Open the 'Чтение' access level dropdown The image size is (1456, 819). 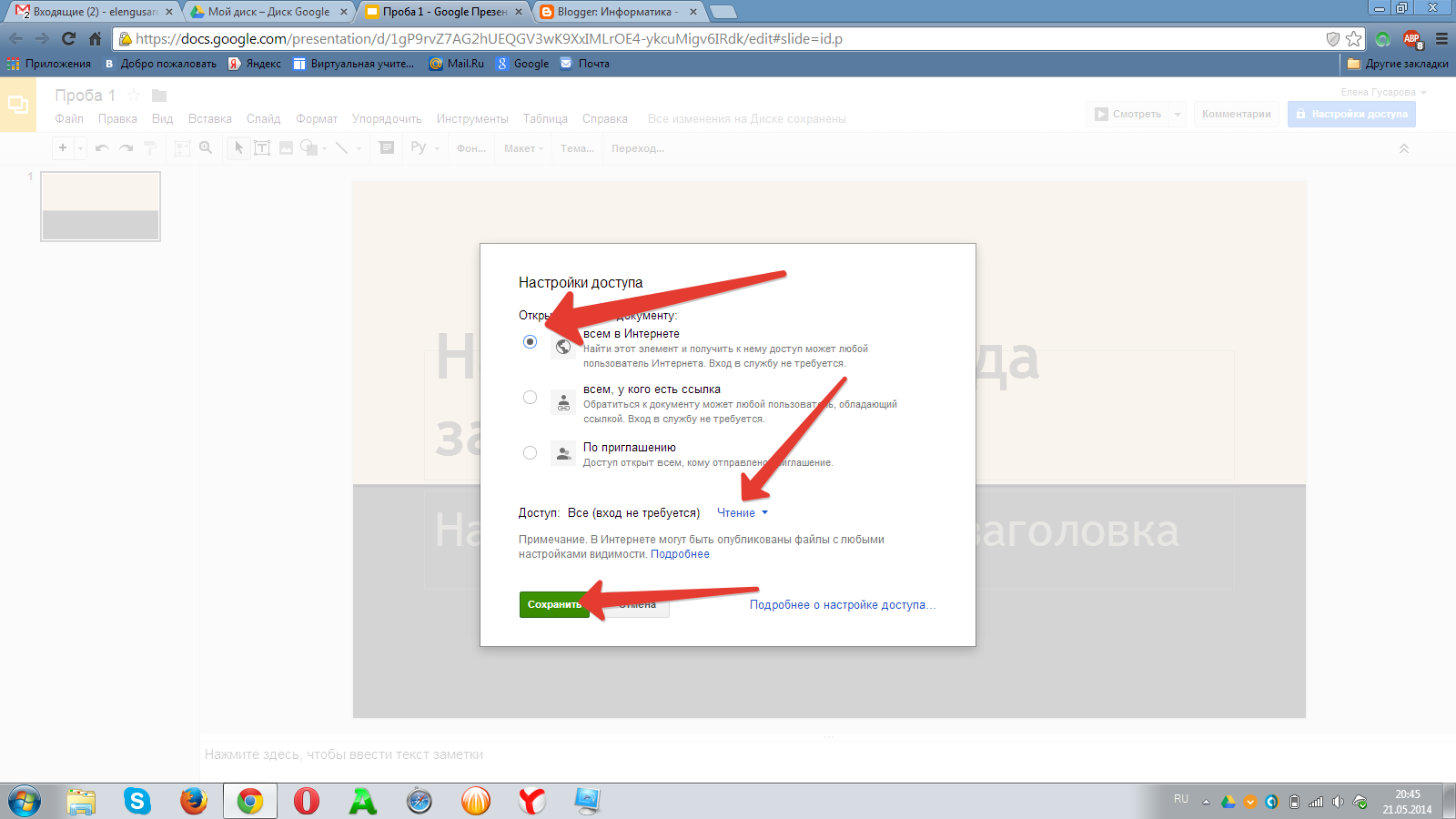[x=742, y=513]
